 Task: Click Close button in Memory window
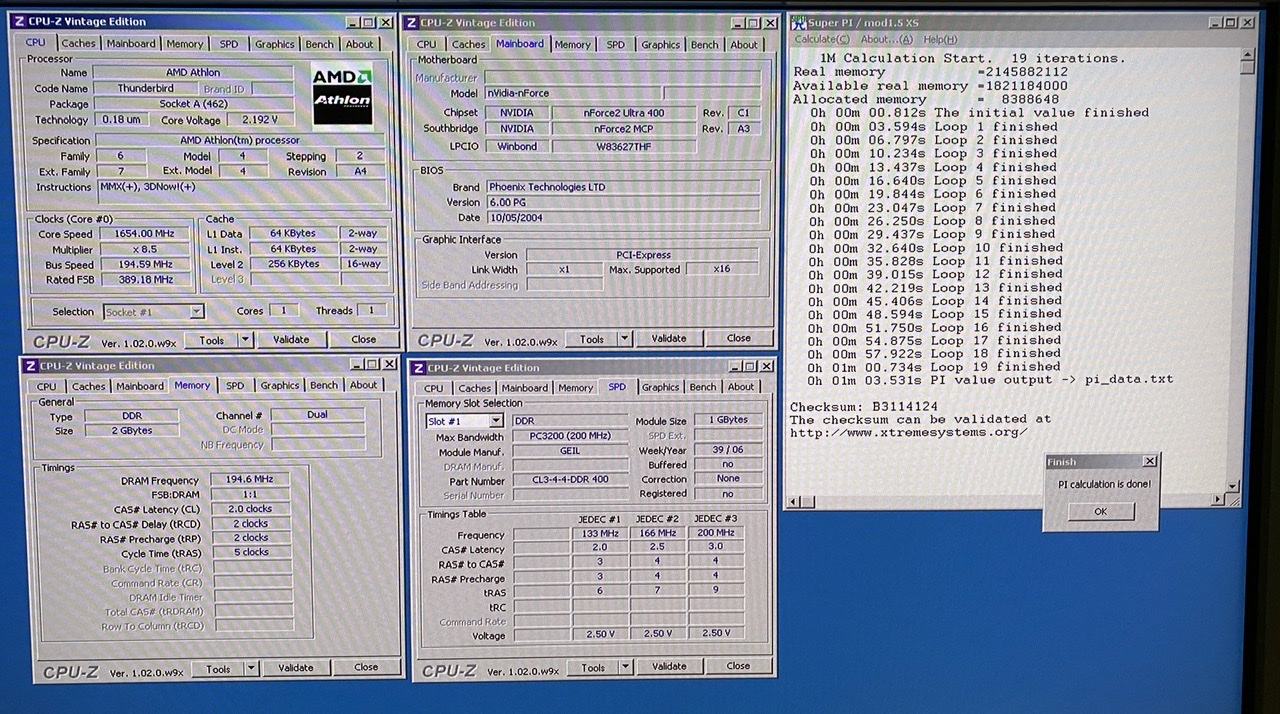pyautogui.click(x=366, y=667)
